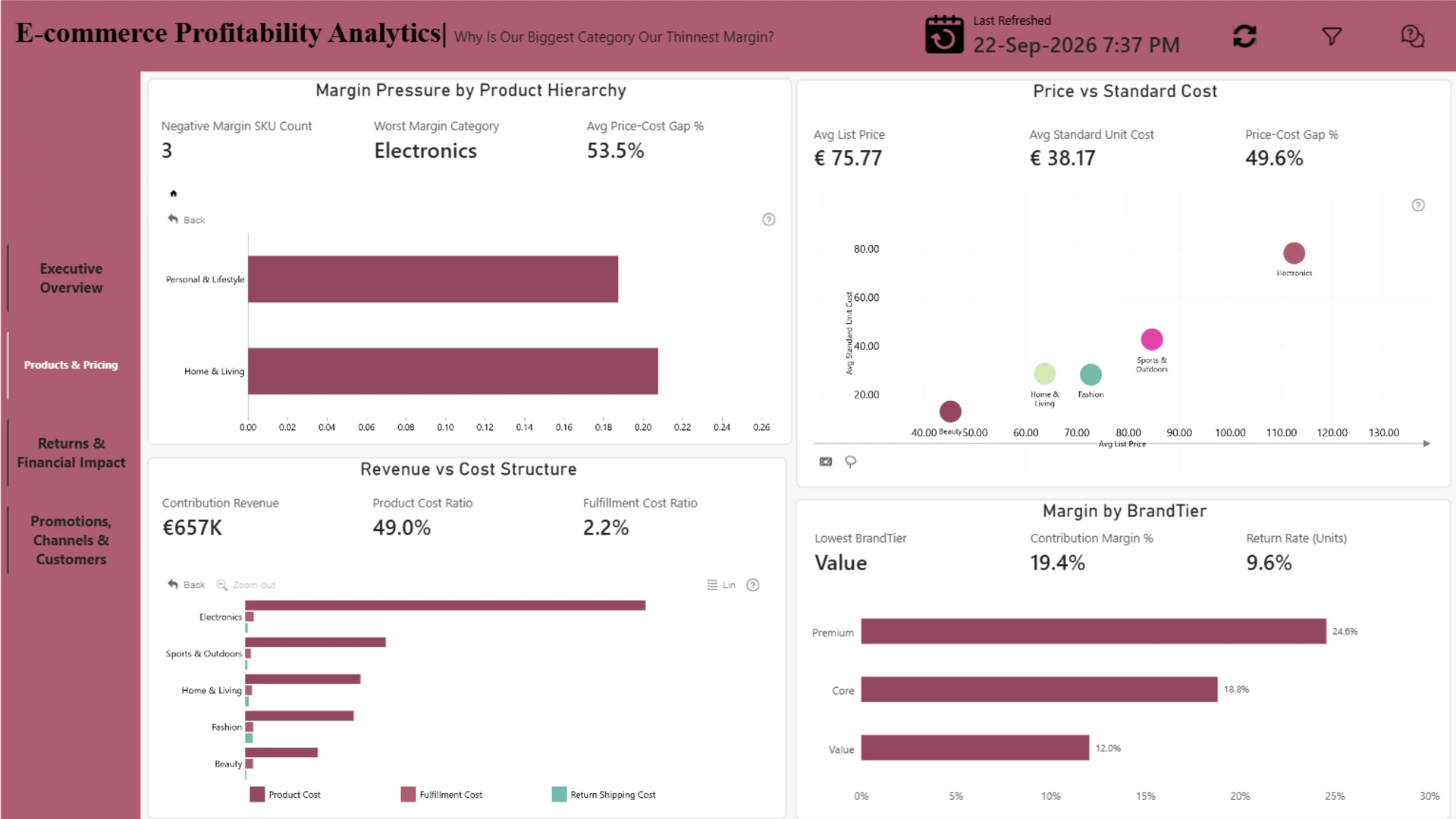Click the Core brand tier bar
The image size is (1456, 819).
point(1039,689)
